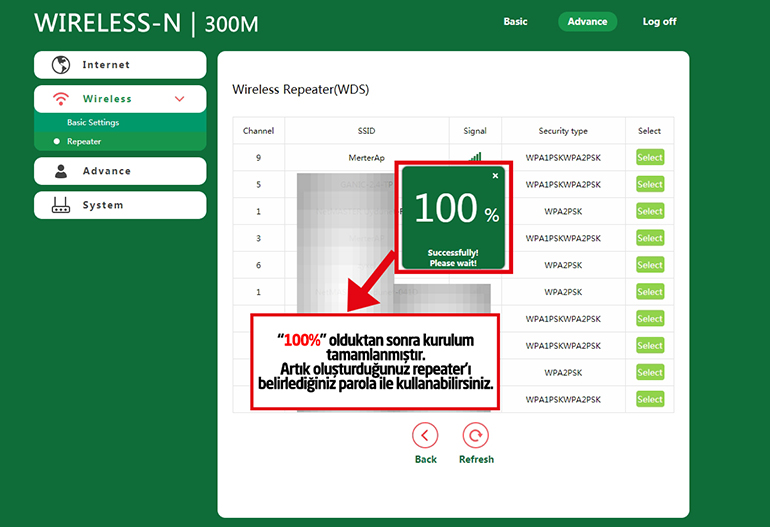Open the Wireless sidebar section
Image resolution: width=770 pixels, height=527 pixels.
(x=120, y=99)
